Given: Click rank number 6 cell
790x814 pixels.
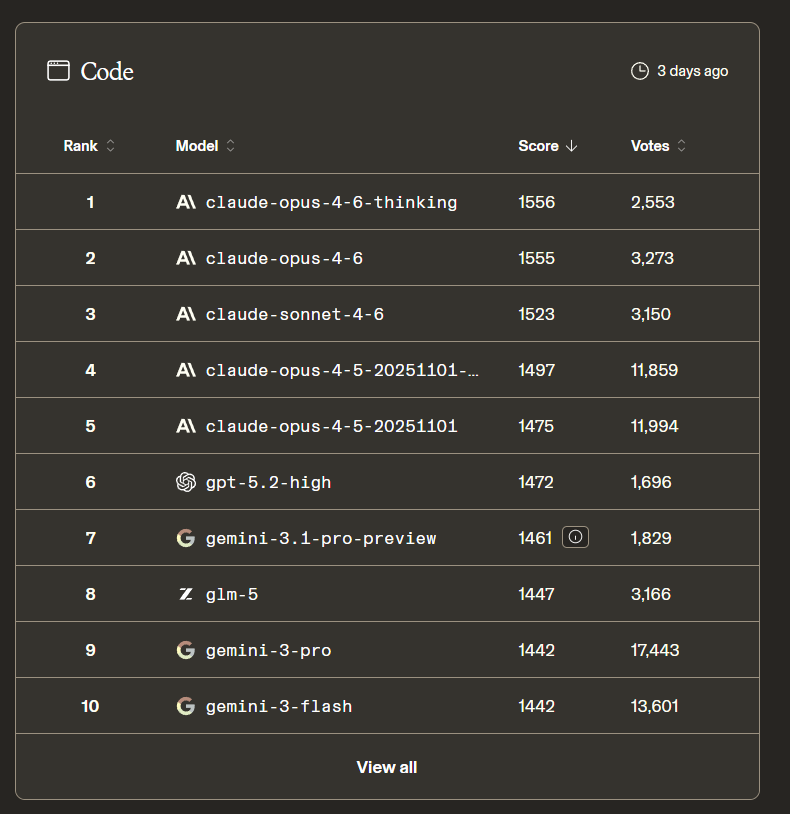Looking at the screenshot, I should (90, 482).
